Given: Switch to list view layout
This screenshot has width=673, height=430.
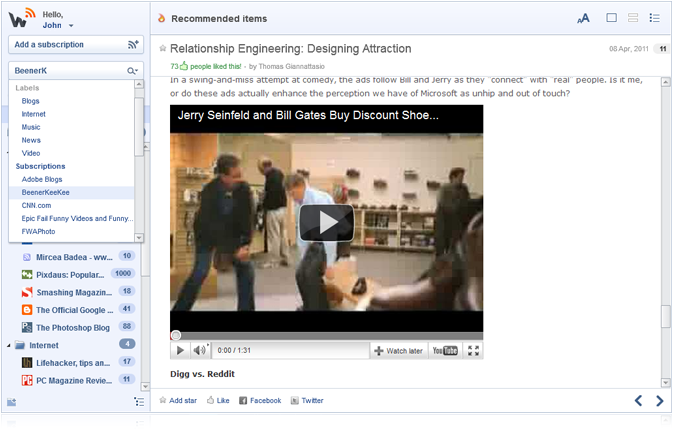Looking at the screenshot, I should coord(655,18).
